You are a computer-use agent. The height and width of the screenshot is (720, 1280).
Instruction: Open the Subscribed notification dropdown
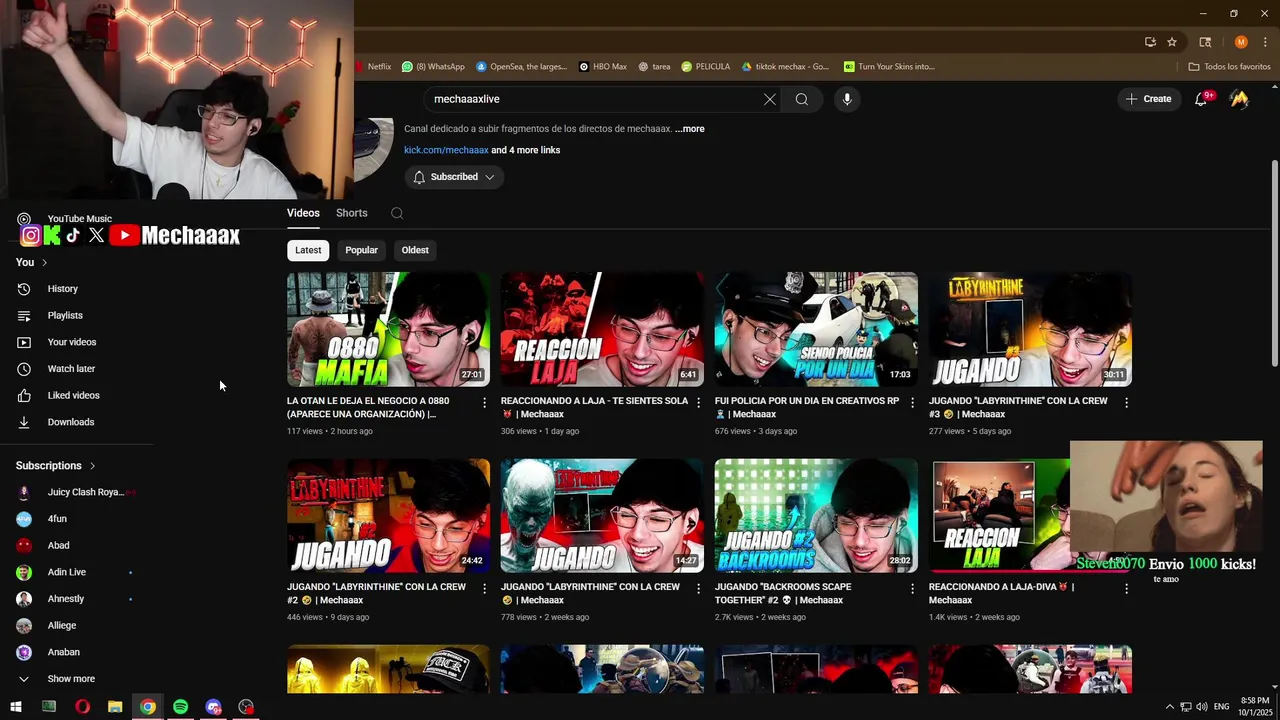point(454,177)
